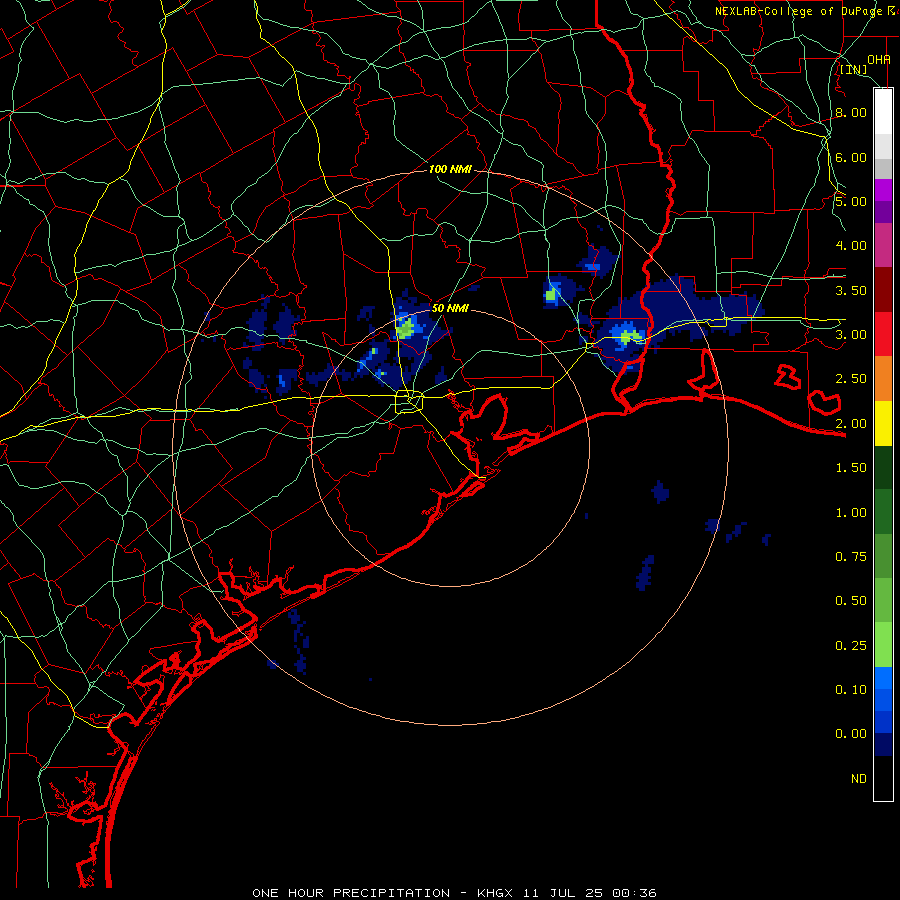Click the 2.50 legend value

coord(851,379)
